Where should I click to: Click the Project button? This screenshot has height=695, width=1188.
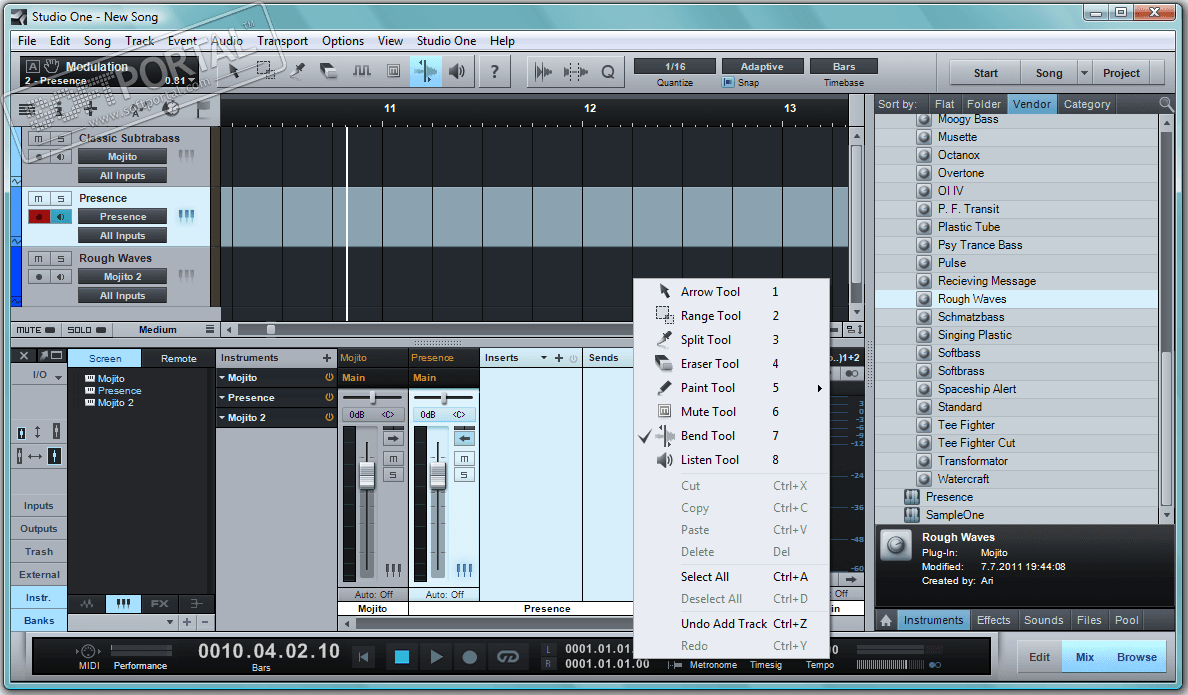tap(1121, 73)
